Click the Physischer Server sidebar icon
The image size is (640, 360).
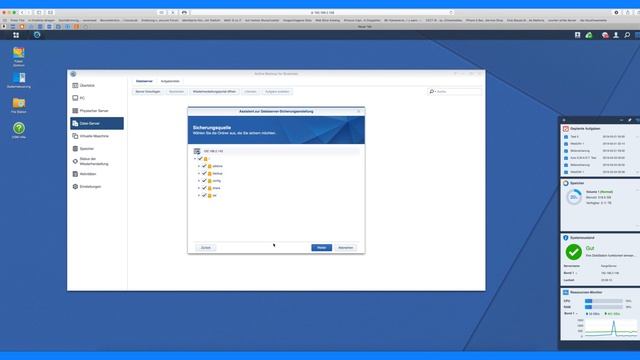point(75,111)
